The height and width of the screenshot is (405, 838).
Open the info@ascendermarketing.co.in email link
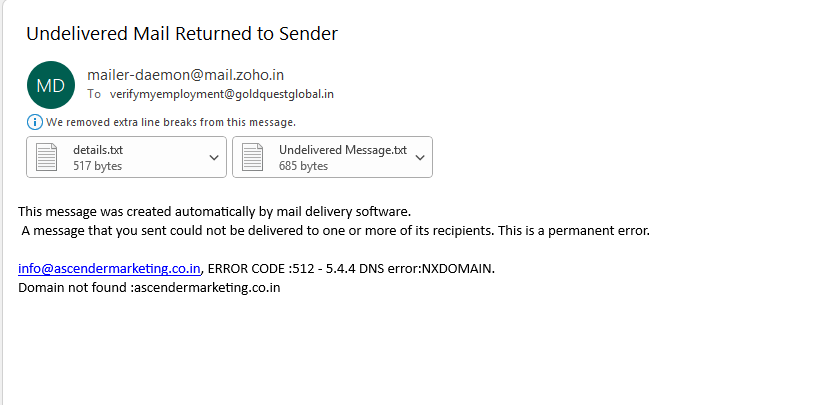pos(110,269)
